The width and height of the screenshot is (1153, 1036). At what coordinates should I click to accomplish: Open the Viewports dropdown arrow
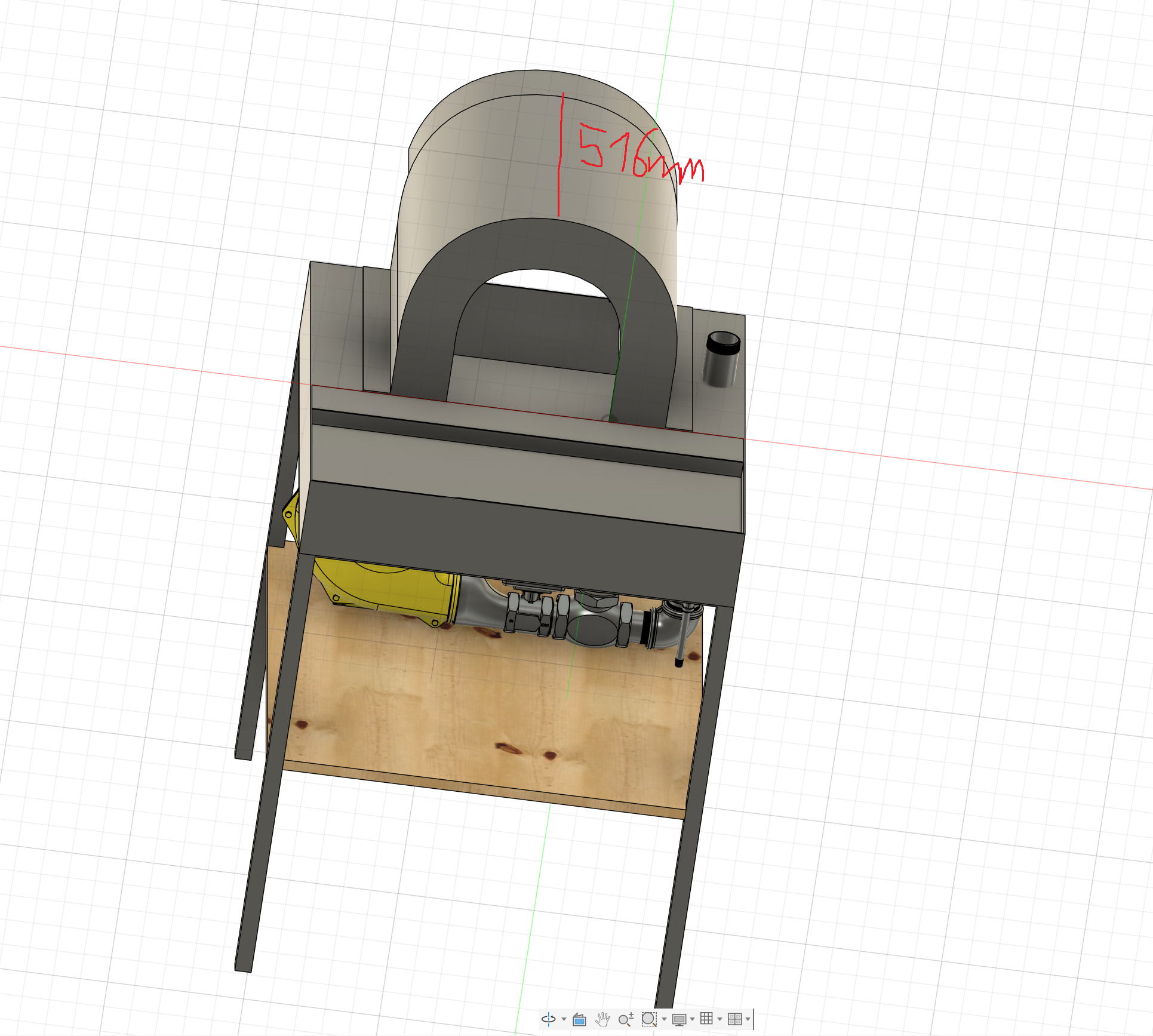coord(748,1019)
